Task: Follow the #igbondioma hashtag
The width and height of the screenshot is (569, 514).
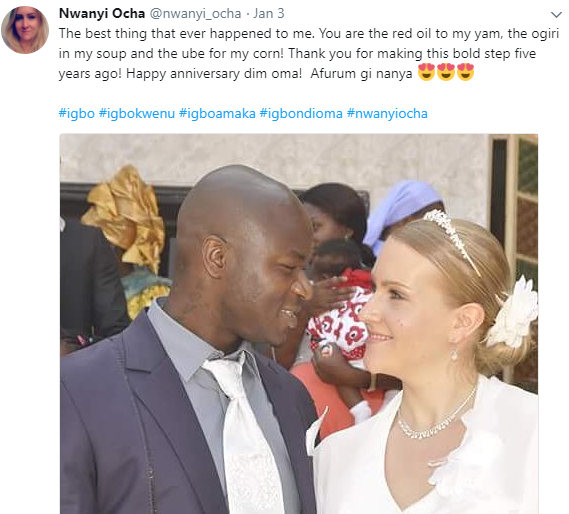Action: click(301, 114)
